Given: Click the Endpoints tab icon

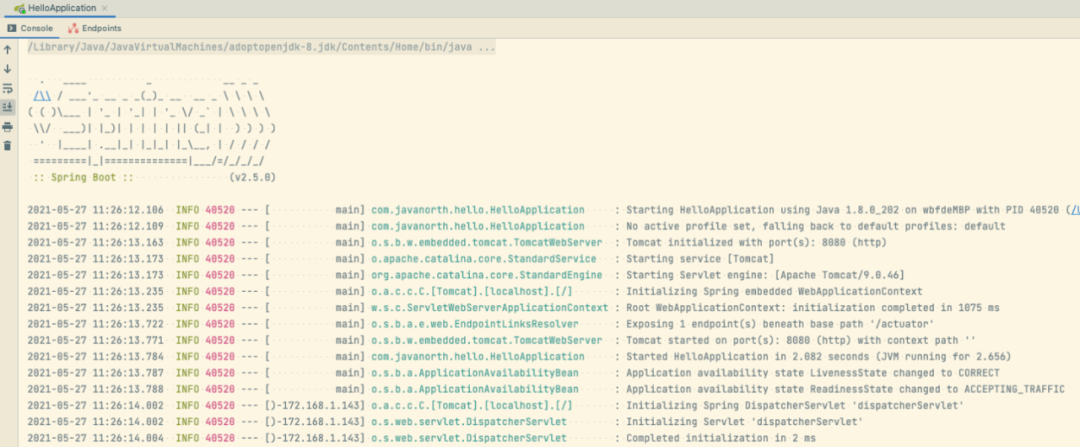Looking at the screenshot, I should [73, 28].
